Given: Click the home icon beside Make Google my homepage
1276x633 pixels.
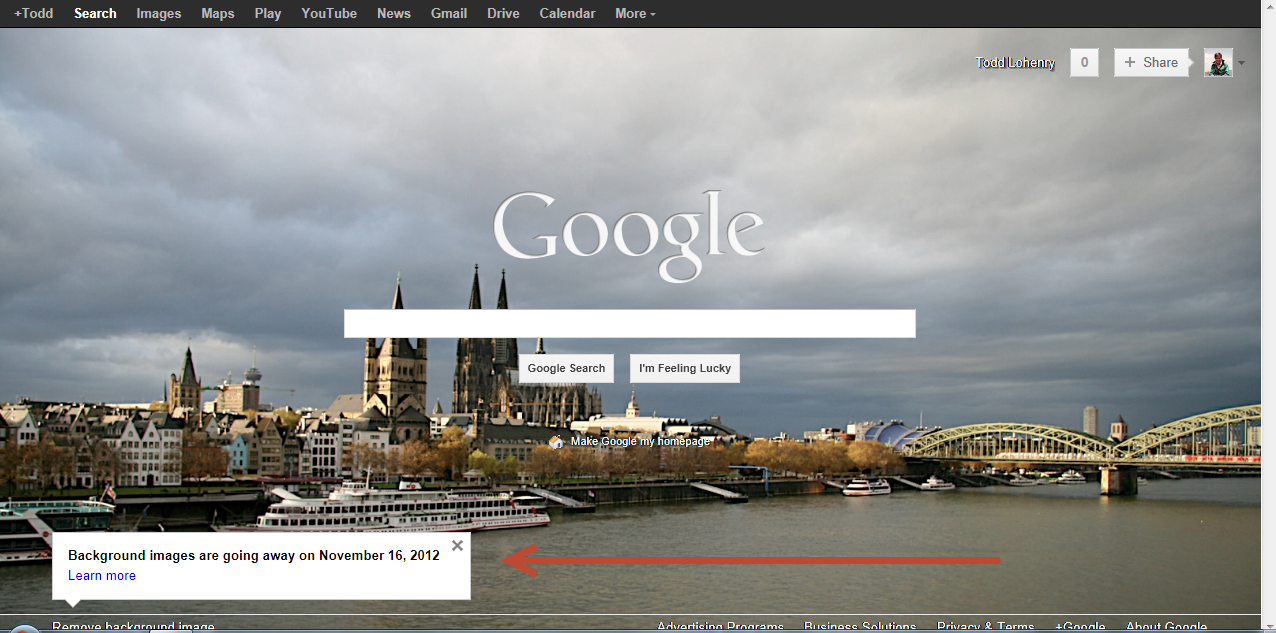Looking at the screenshot, I should 556,442.
